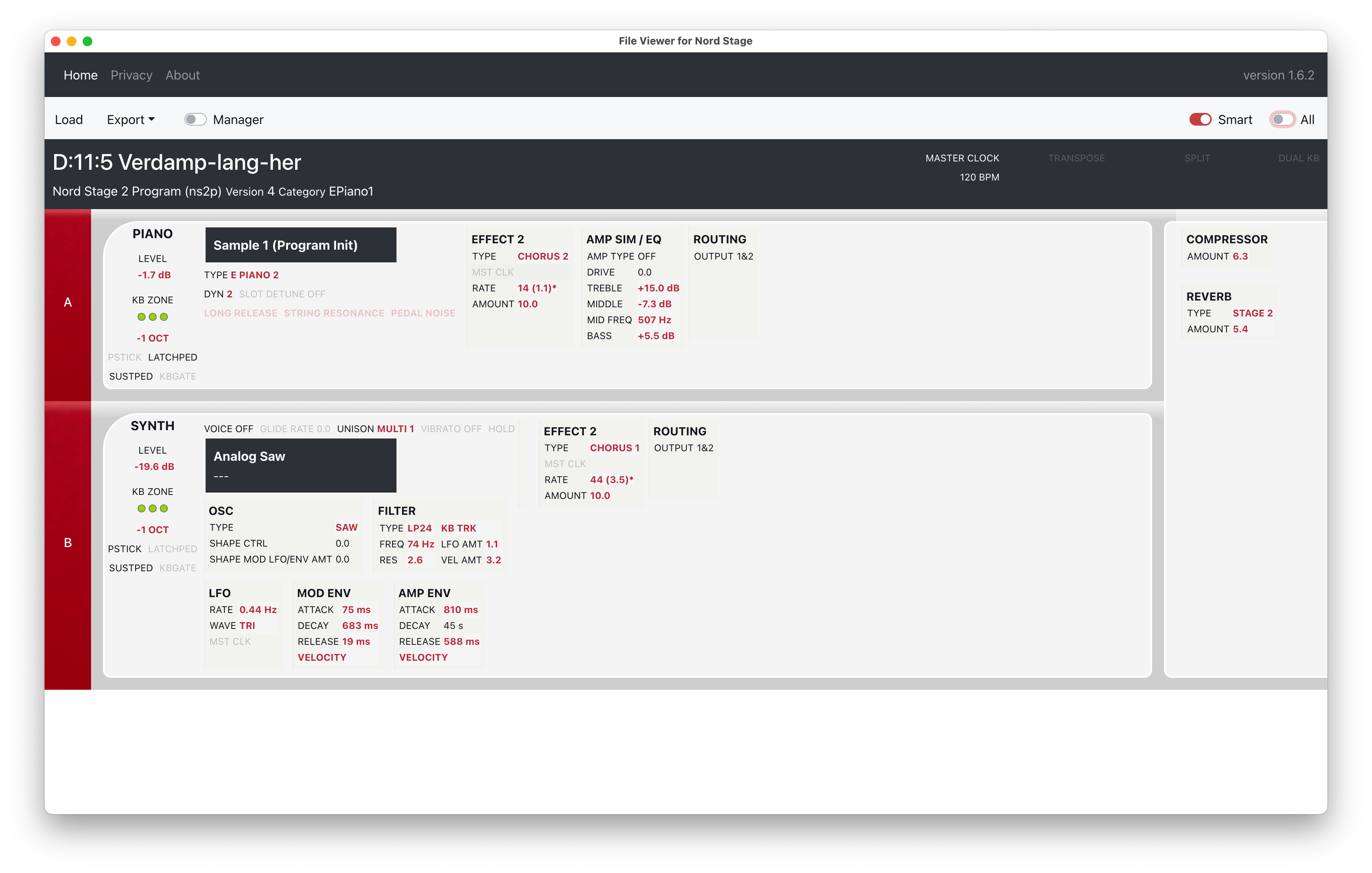Open the Export dropdown
This screenshot has width=1372, height=873.
click(130, 120)
